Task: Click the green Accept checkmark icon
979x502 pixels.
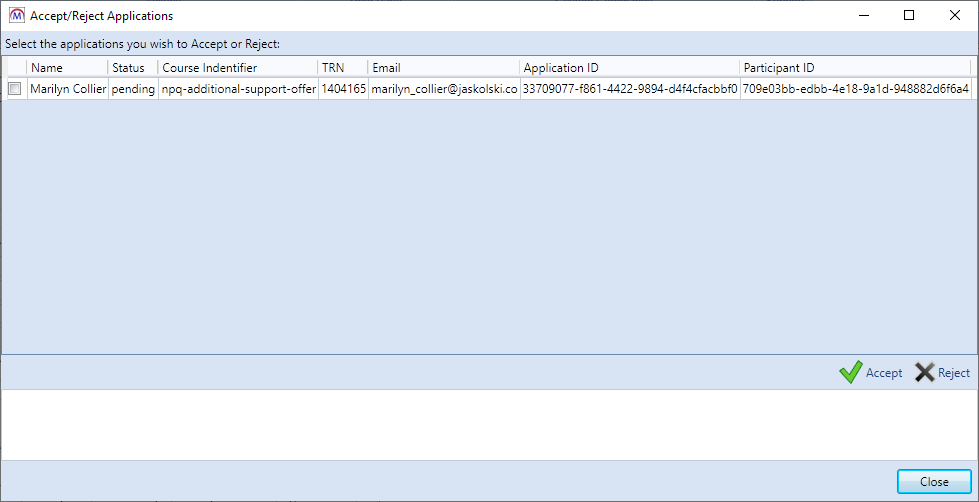Action: click(x=850, y=373)
